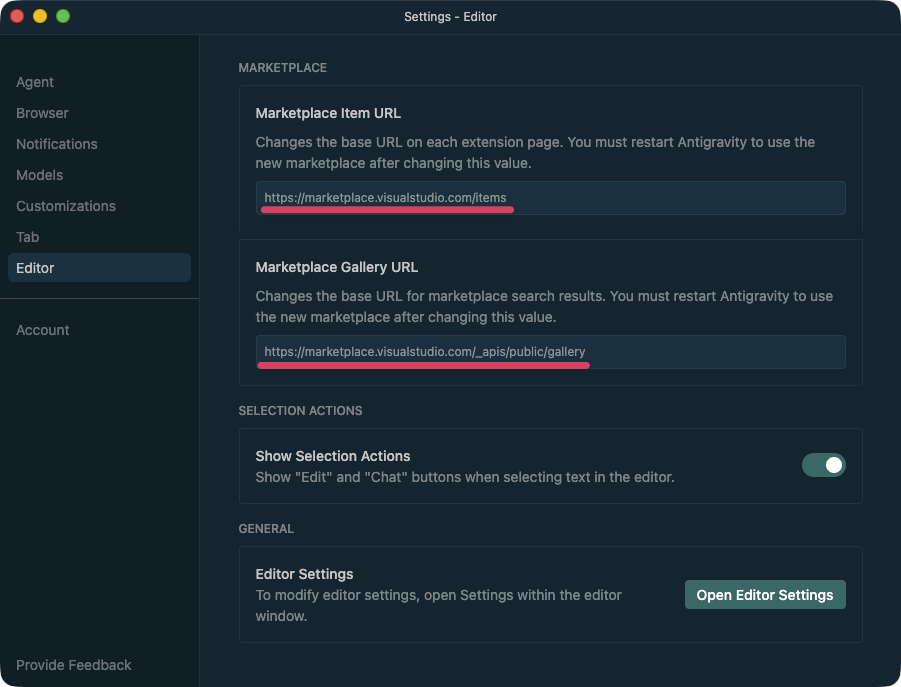Select the Tab settings section

pyautogui.click(x=27, y=237)
